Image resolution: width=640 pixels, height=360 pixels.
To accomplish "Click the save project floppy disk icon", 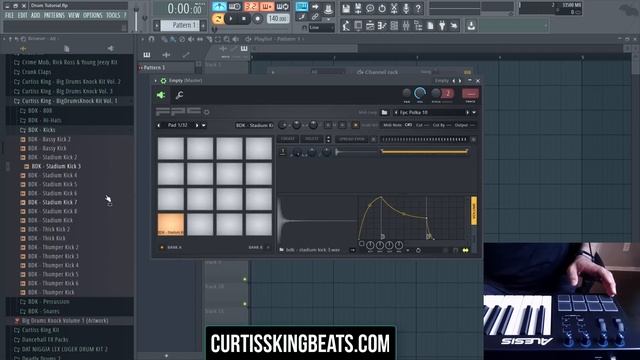I will tap(346, 8).
